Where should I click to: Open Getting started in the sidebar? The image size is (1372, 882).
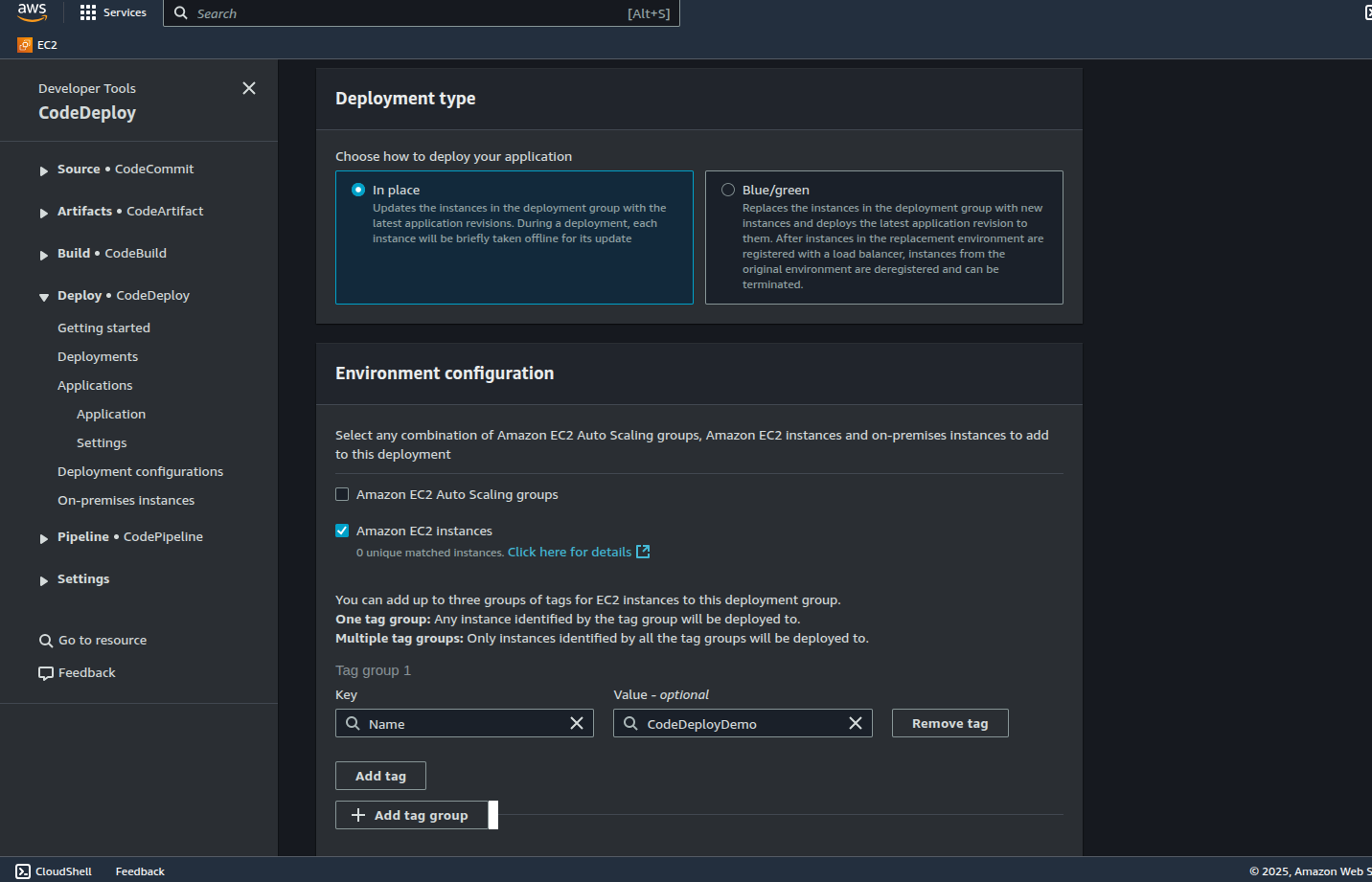103,328
